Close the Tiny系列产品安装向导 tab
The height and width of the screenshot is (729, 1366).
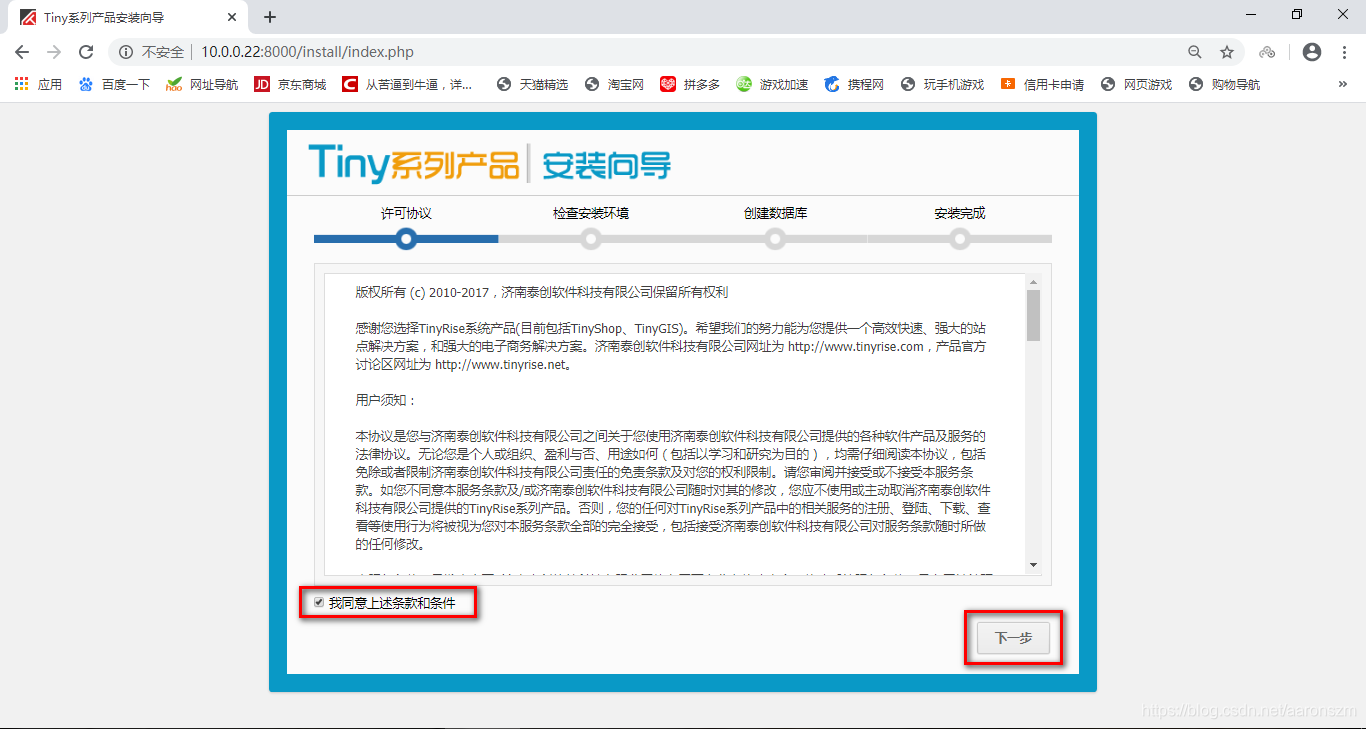pyautogui.click(x=232, y=17)
